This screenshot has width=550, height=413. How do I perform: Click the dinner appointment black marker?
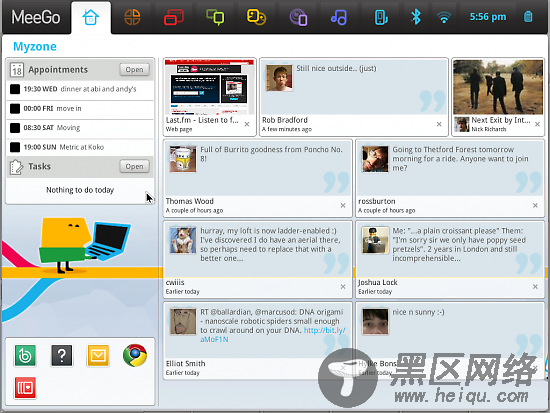15,89
